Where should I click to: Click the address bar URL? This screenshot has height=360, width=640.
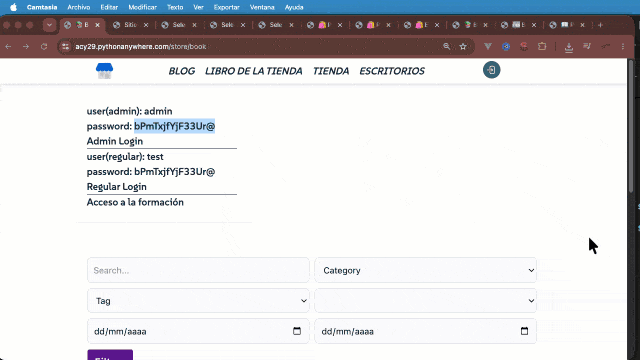click(141, 47)
